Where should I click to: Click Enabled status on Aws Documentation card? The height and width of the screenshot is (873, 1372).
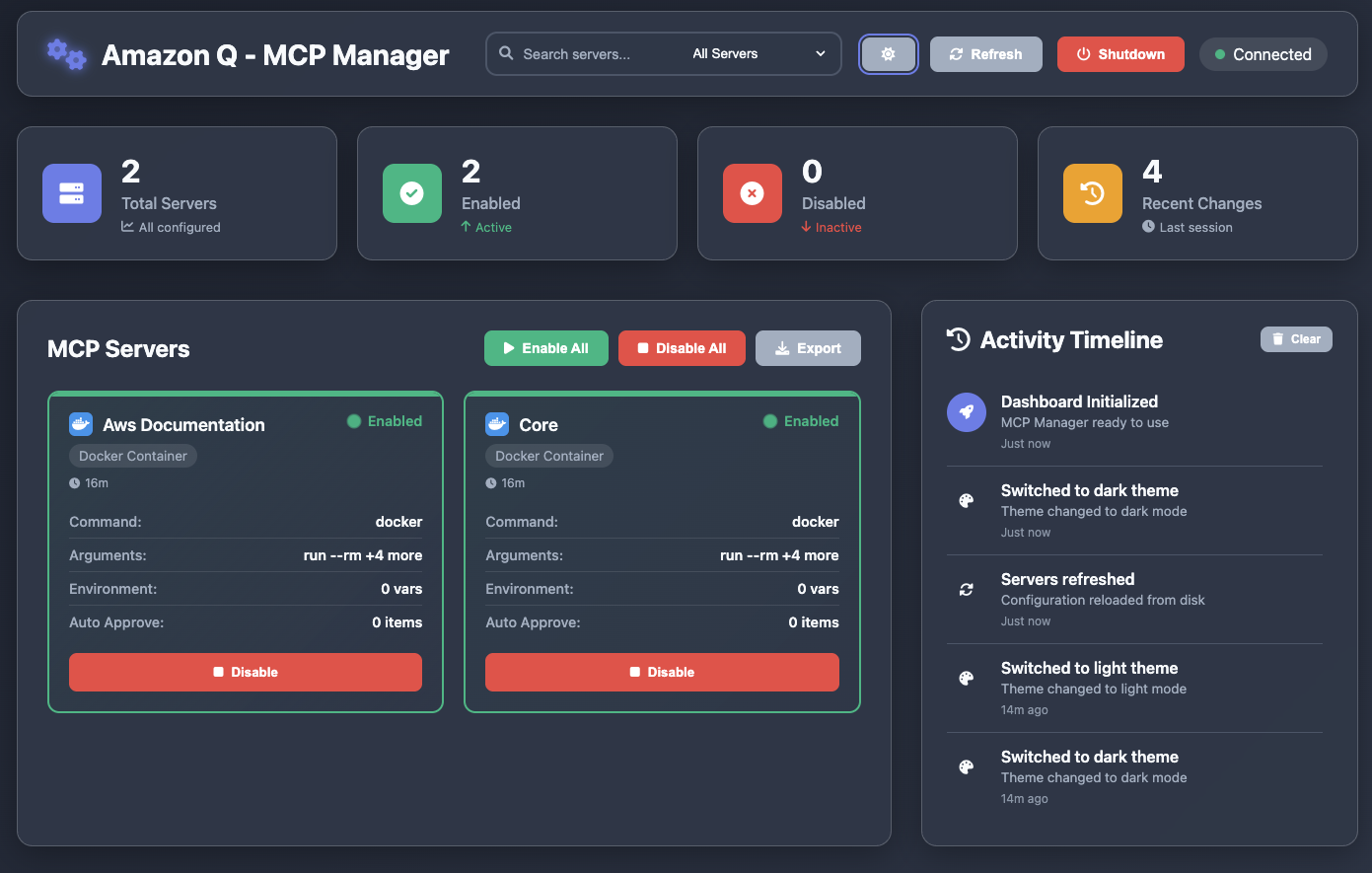(385, 421)
